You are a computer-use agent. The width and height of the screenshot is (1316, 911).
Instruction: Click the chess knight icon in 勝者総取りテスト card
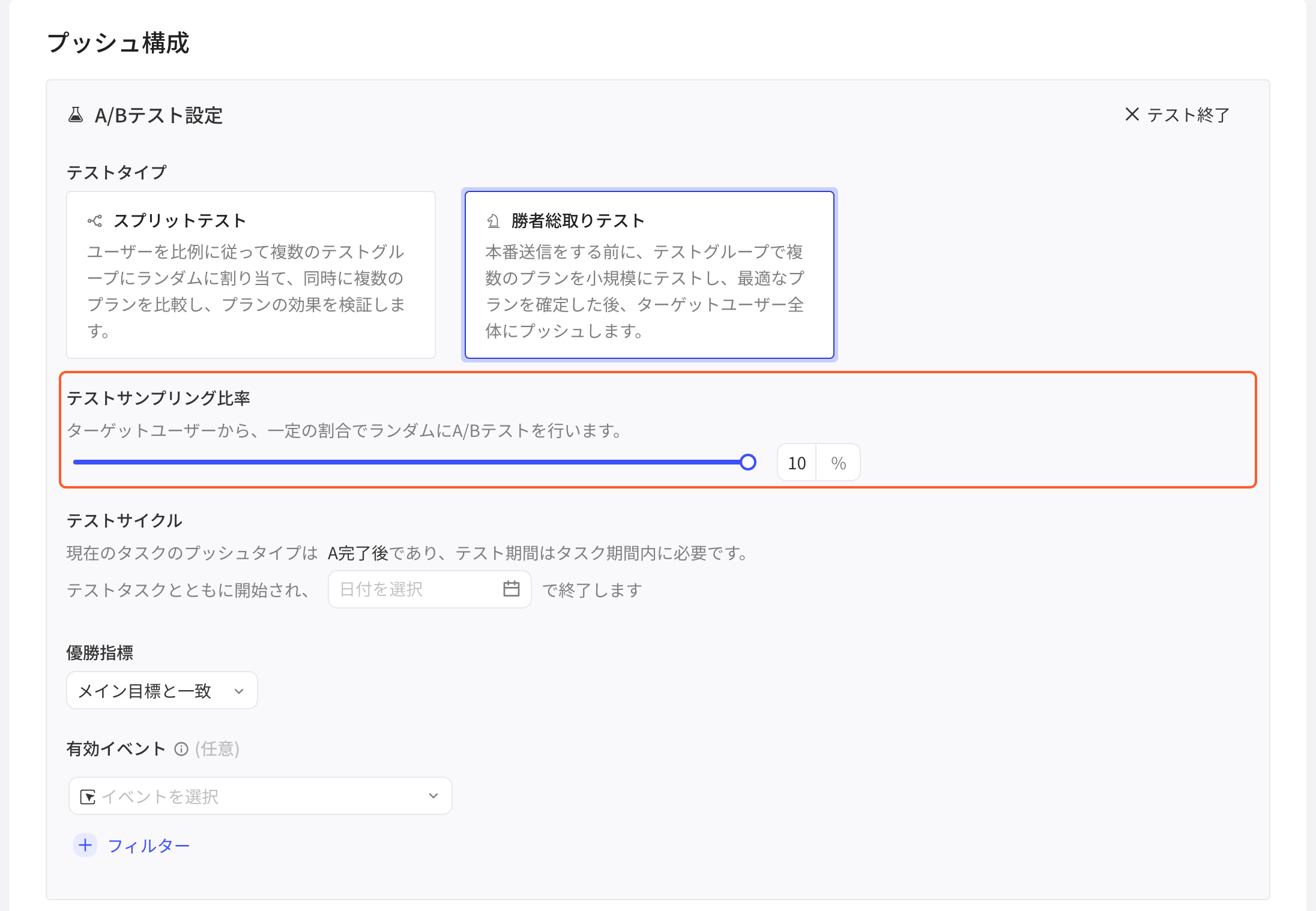click(x=493, y=221)
